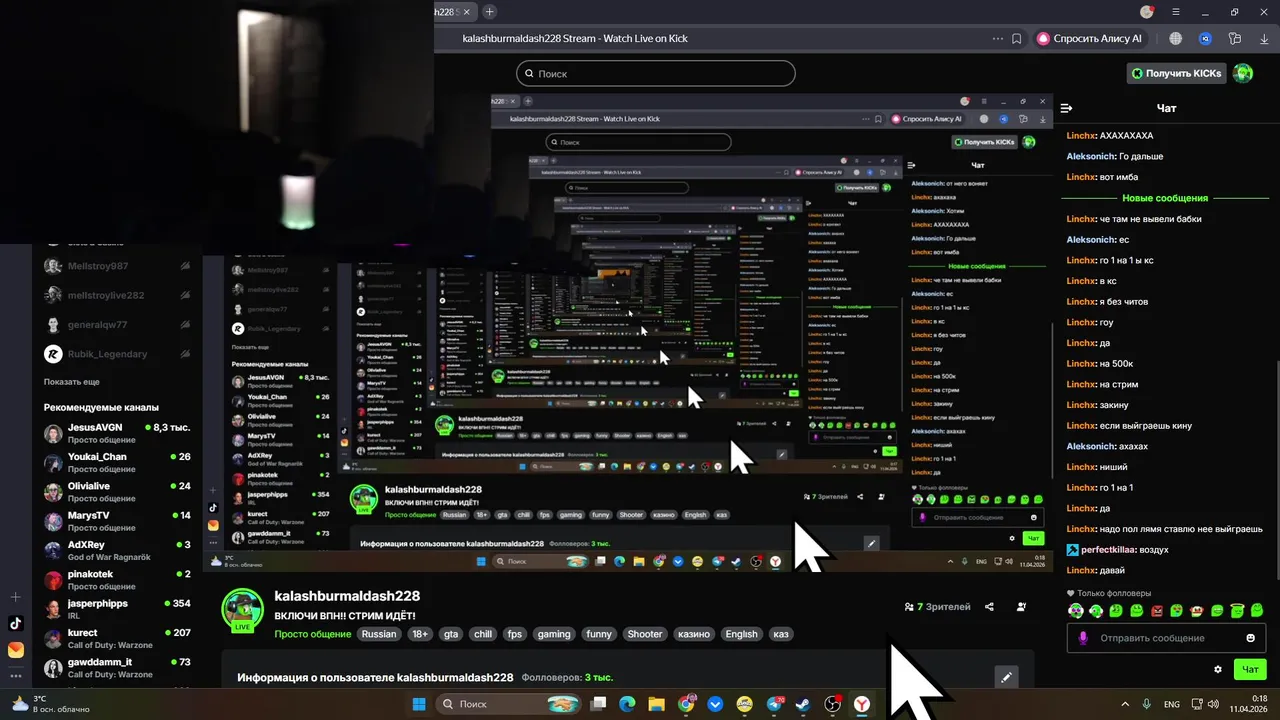Click the Отправить сообщение input in the main chat
This screenshot has width=1280, height=720.
pyautogui.click(x=1165, y=638)
